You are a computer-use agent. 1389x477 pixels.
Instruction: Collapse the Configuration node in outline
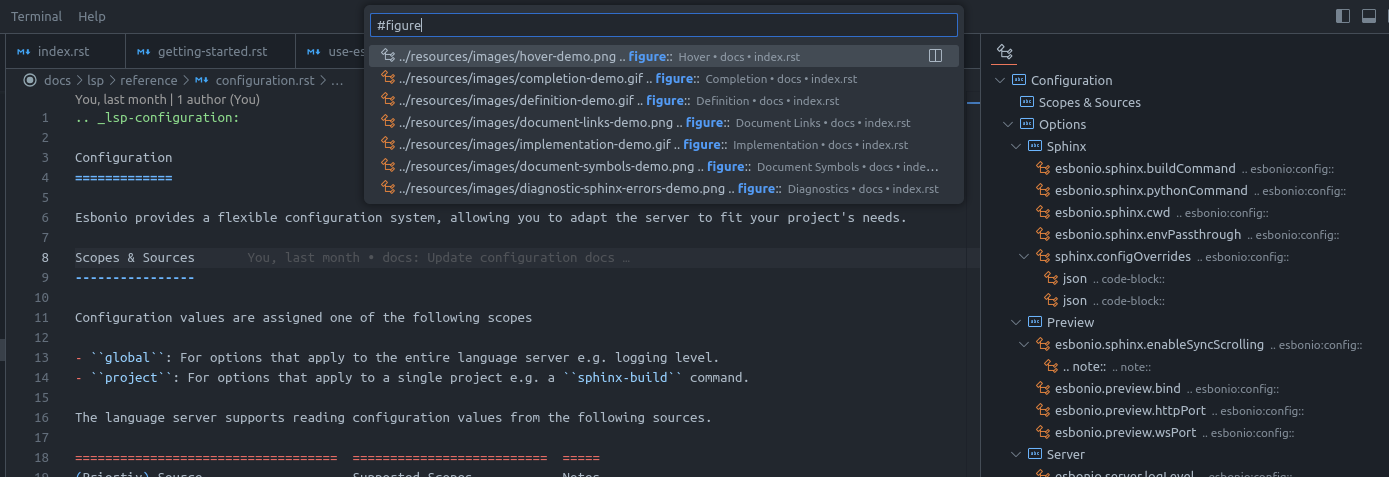(1000, 80)
